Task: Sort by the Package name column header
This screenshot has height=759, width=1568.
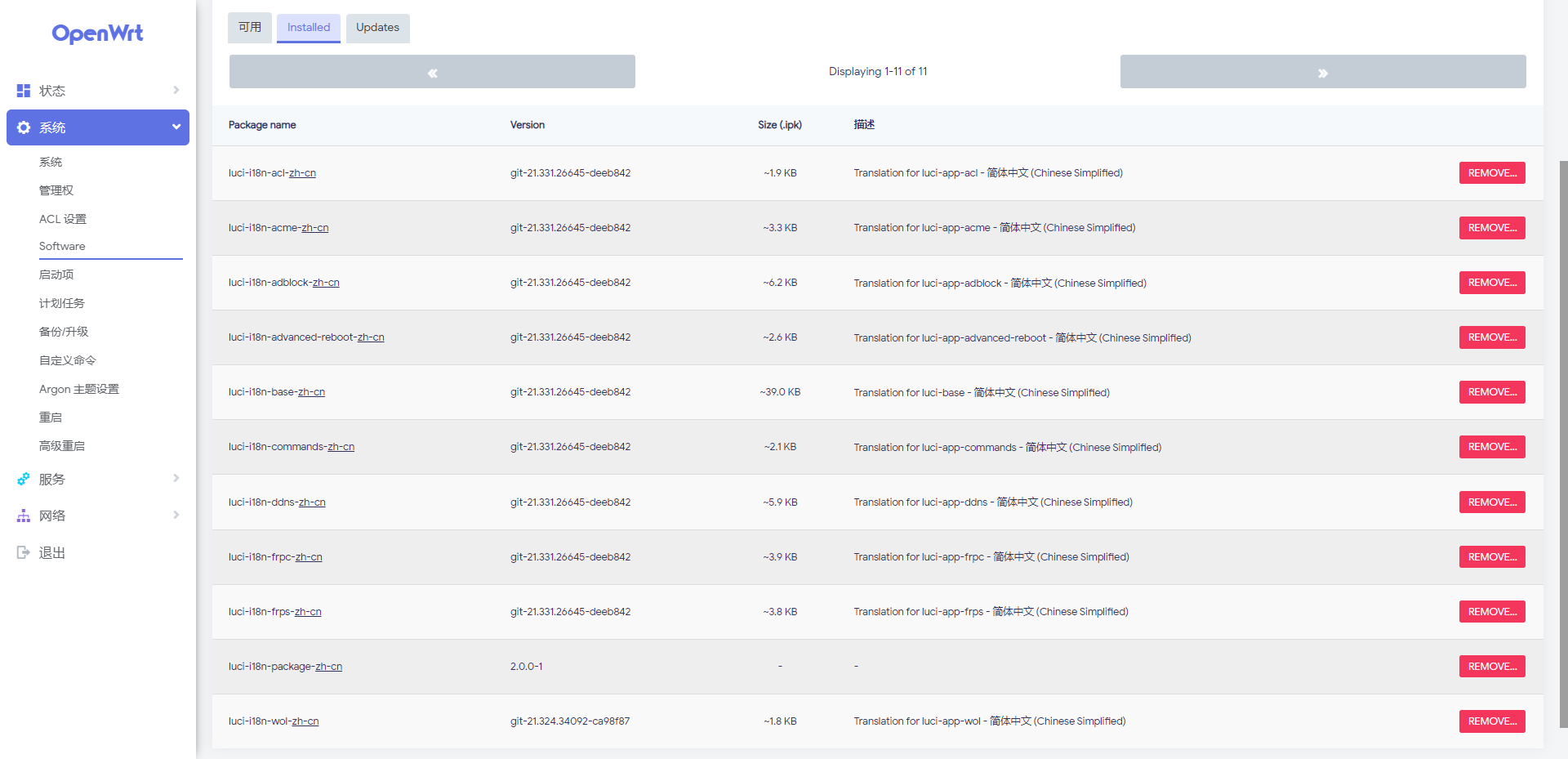Action: click(x=262, y=125)
